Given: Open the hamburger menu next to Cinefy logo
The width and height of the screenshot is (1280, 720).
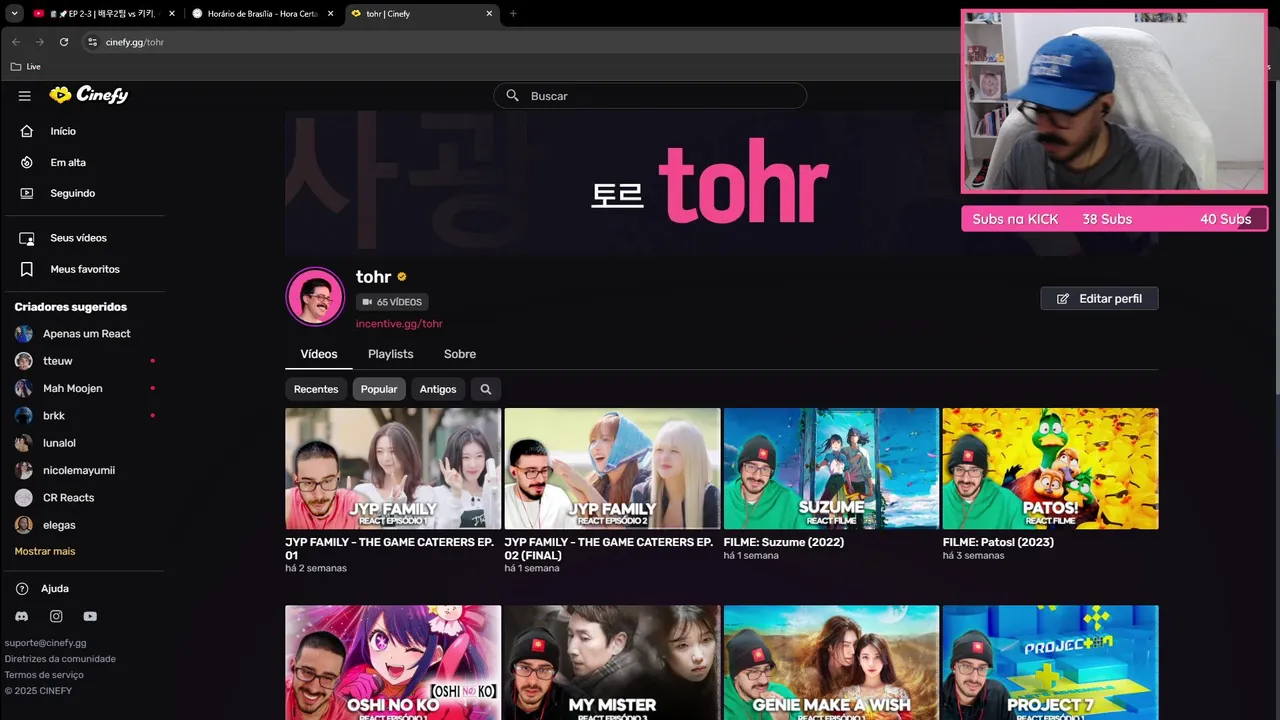Looking at the screenshot, I should 25,96.
